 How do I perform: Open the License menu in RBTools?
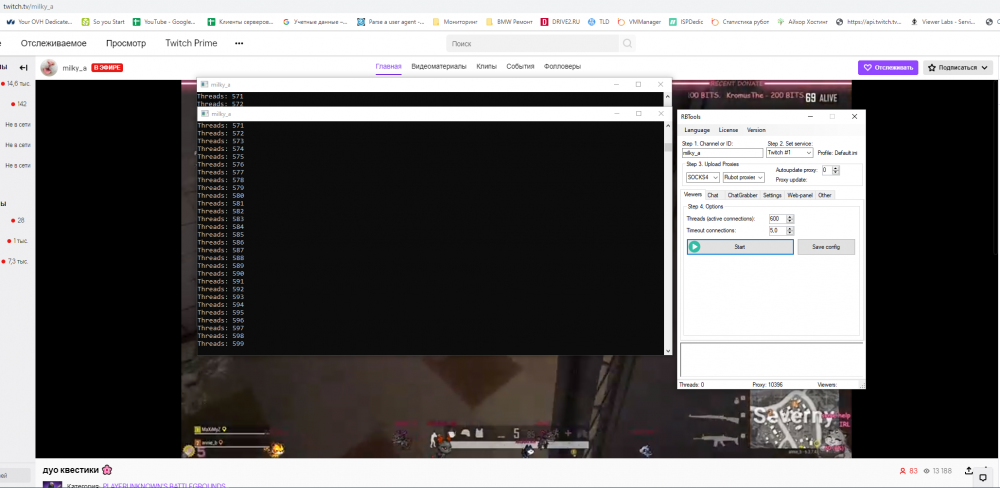click(x=728, y=130)
